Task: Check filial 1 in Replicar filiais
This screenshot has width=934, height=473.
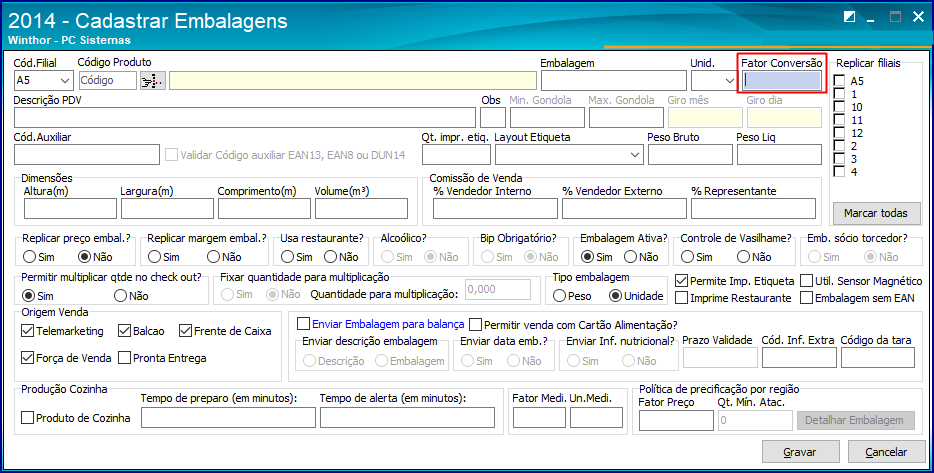Action: tap(839, 94)
